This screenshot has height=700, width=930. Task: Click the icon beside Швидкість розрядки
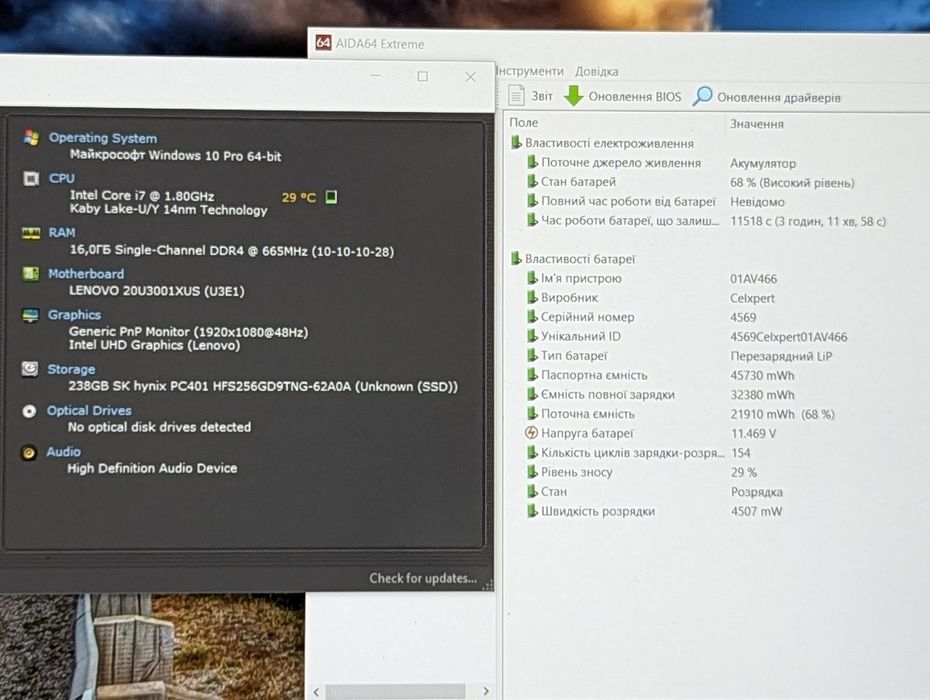tap(532, 510)
